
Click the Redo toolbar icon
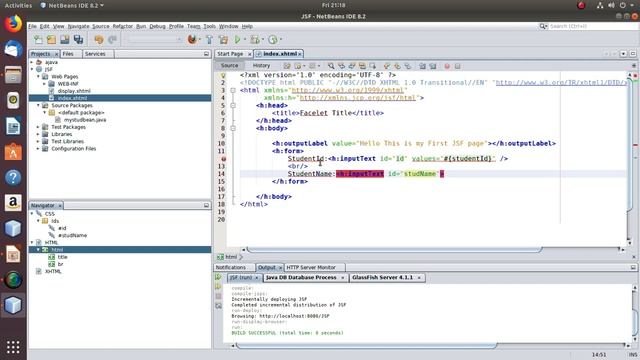(112, 40)
